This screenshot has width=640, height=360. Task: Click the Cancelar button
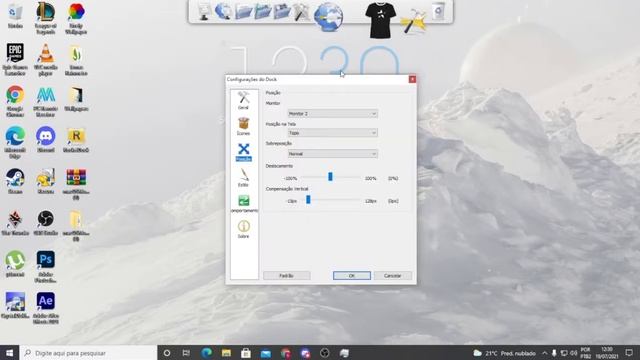(393, 276)
